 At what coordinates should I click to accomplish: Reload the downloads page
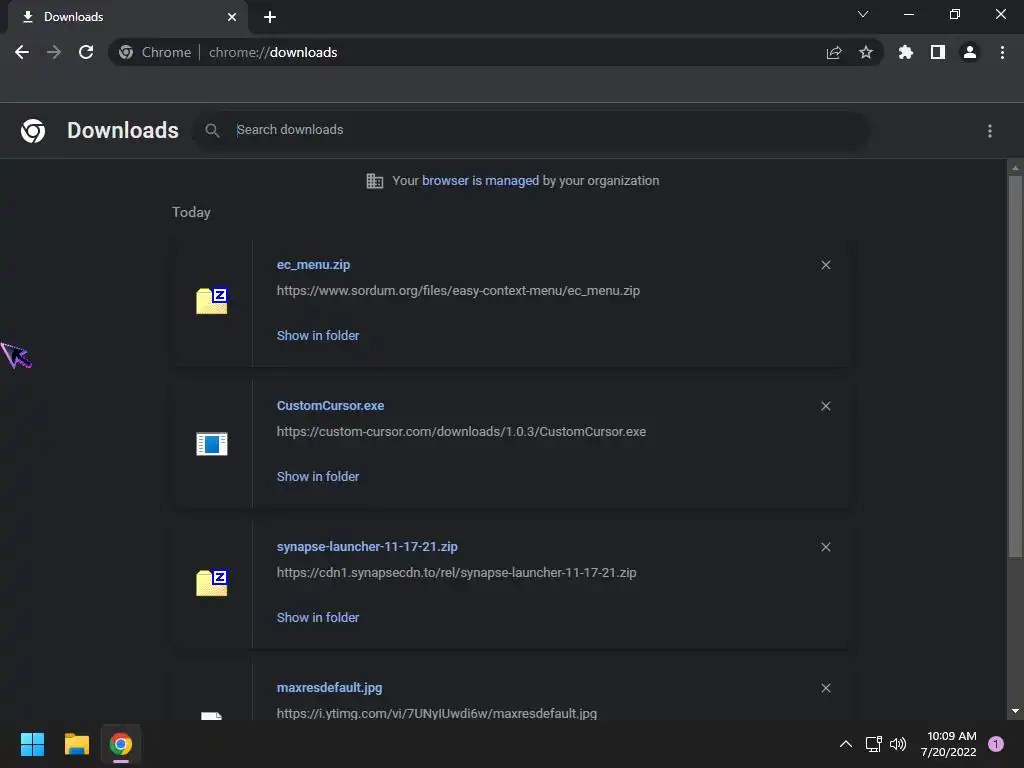[86, 52]
